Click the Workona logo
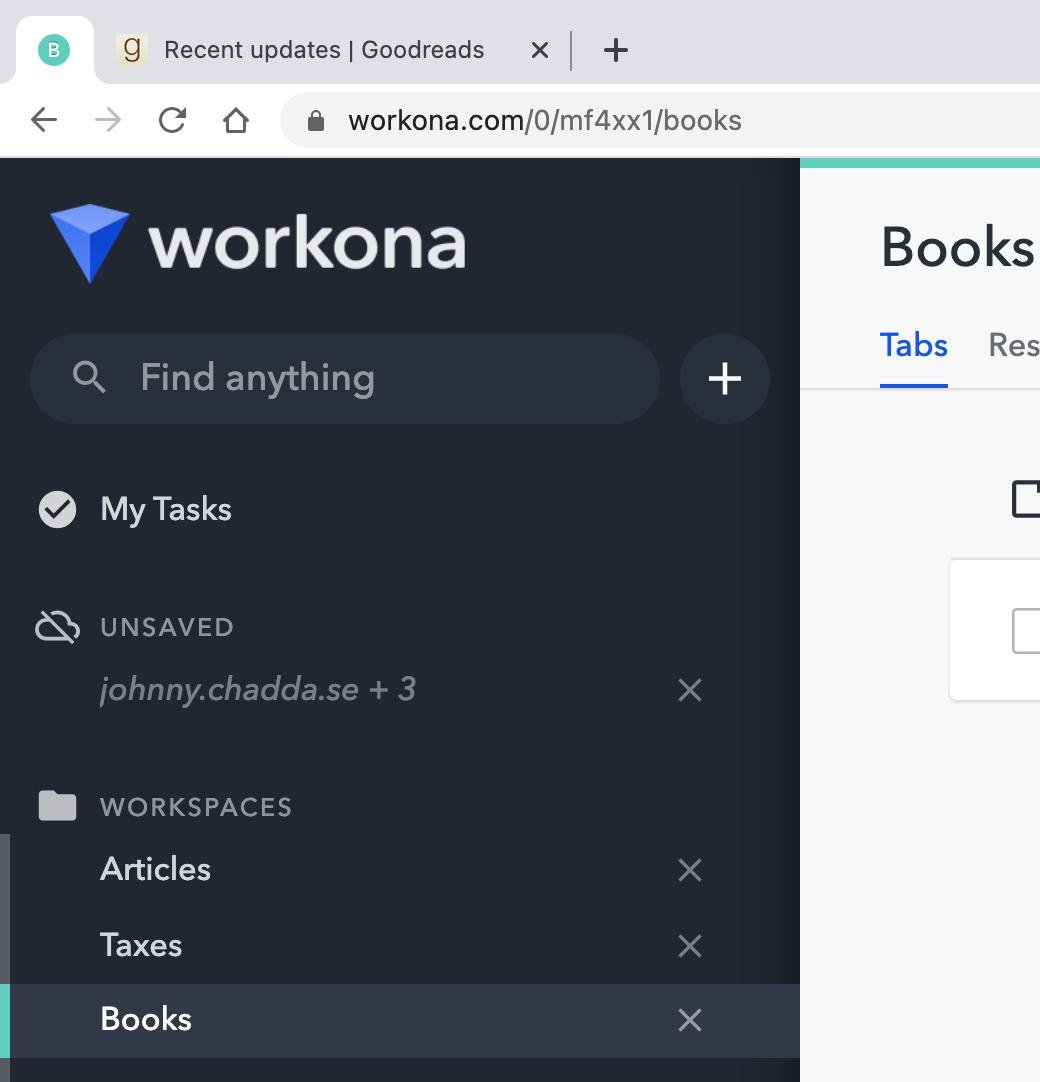The width and height of the screenshot is (1040, 1082). [258, 243]
